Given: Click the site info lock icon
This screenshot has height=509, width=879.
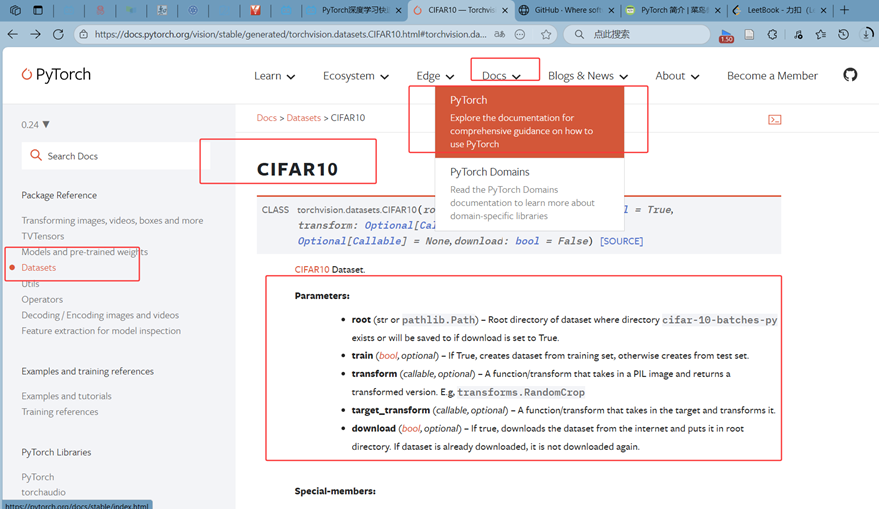Looking at the screenshot, I should tap(84, 34).
